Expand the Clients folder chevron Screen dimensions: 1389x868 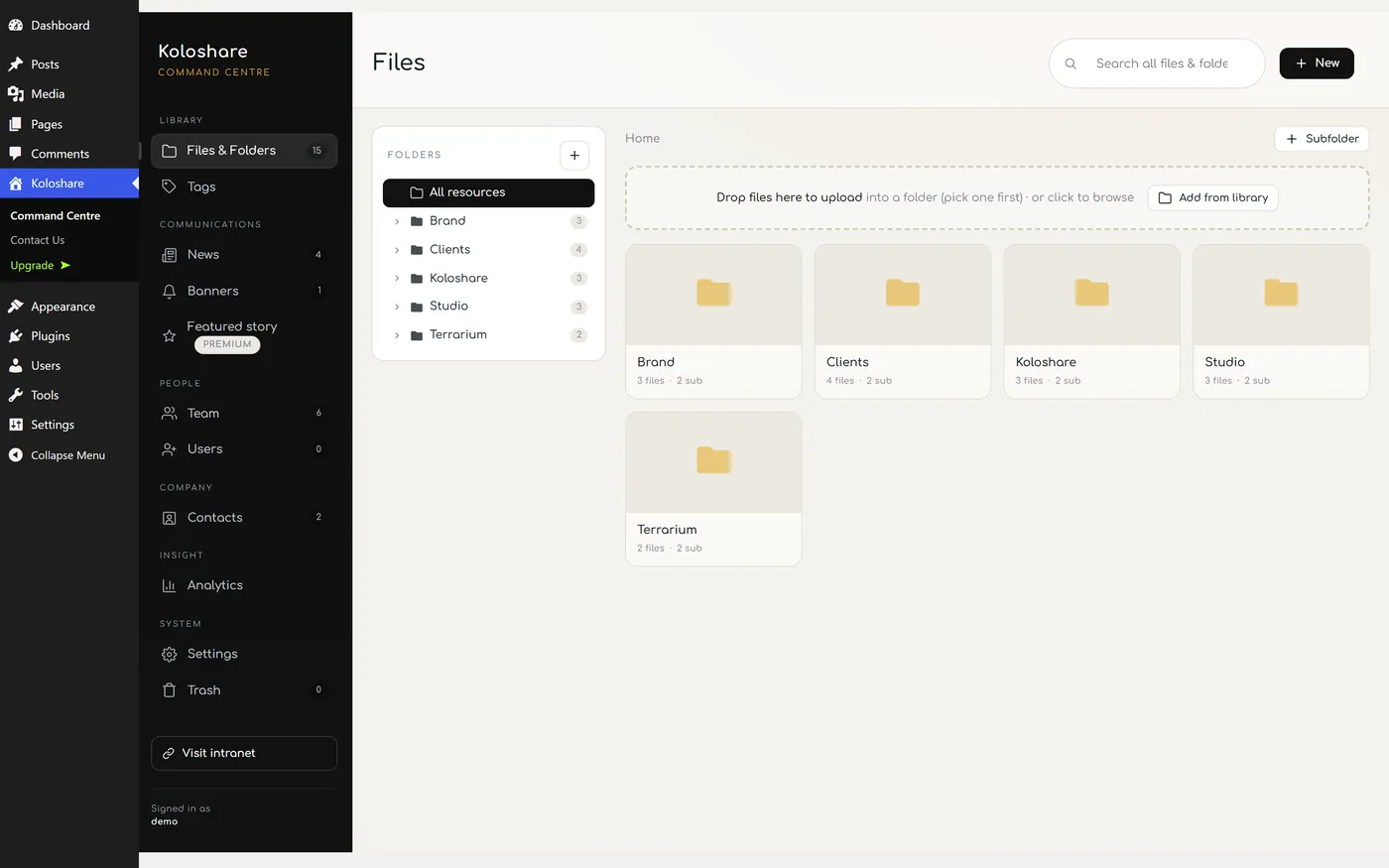[x=397, y=250]
